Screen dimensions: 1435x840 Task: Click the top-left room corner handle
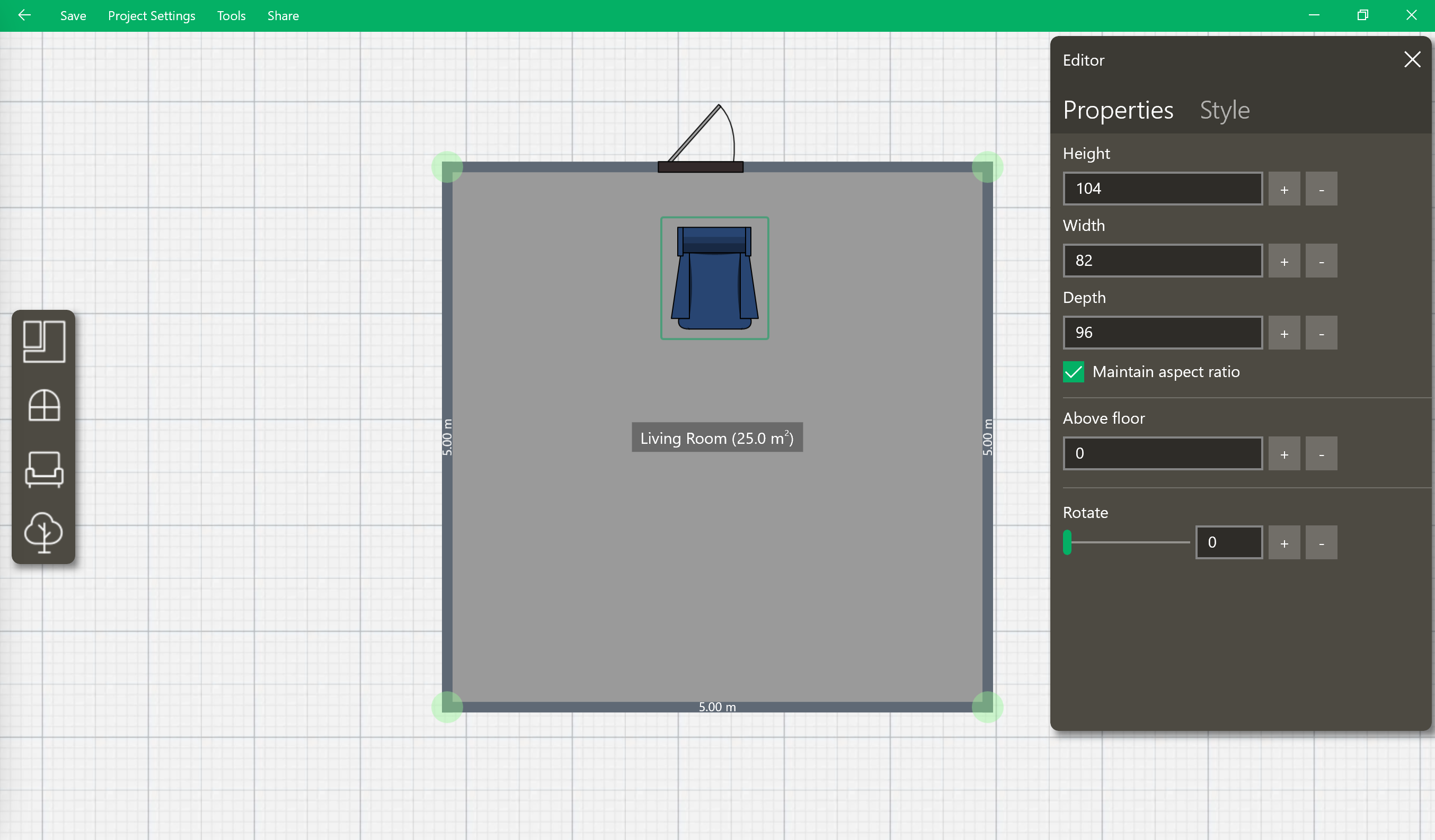click(x=447, y=167)
